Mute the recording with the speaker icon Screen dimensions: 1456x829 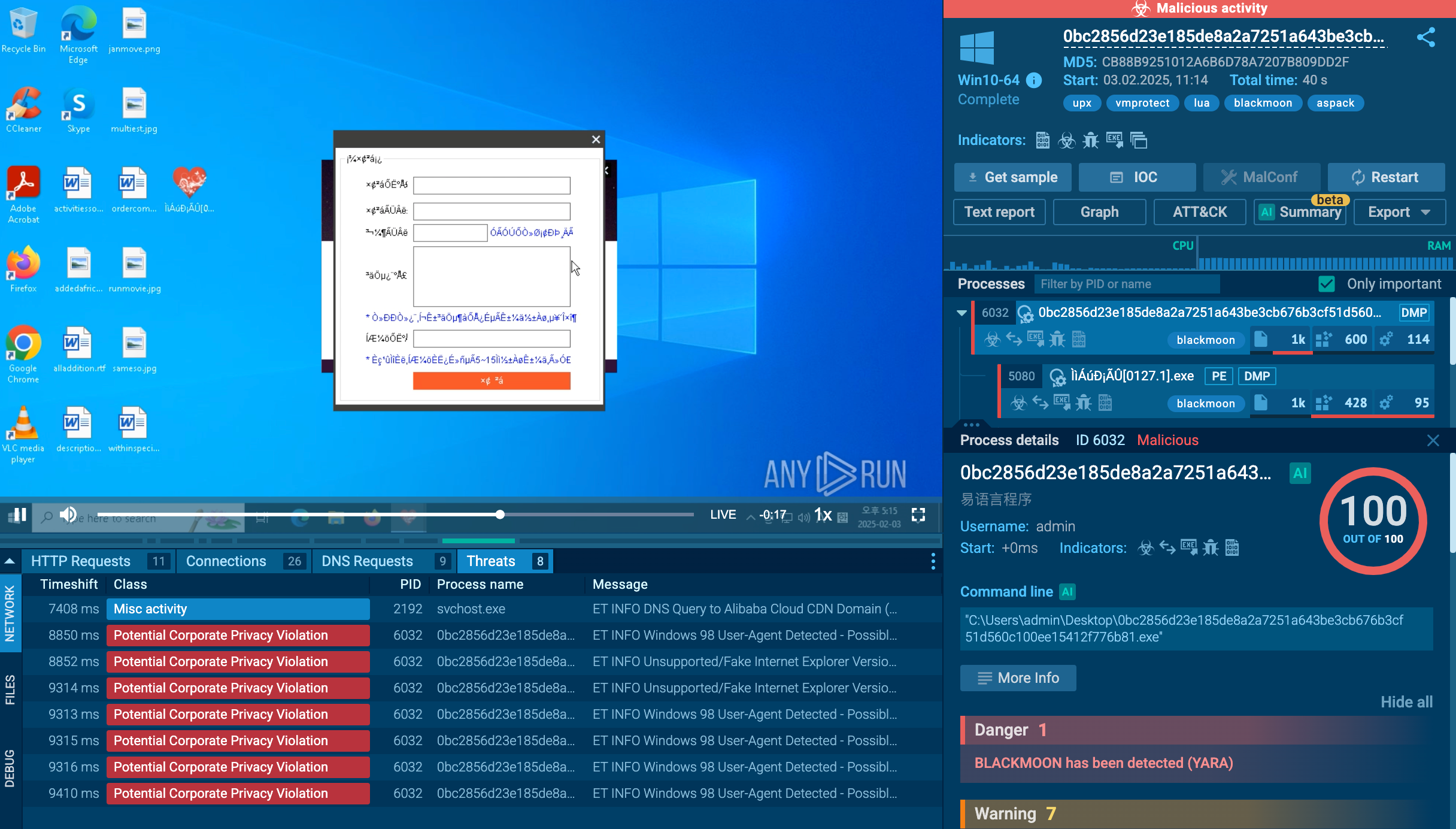click(x=68, y=515)
